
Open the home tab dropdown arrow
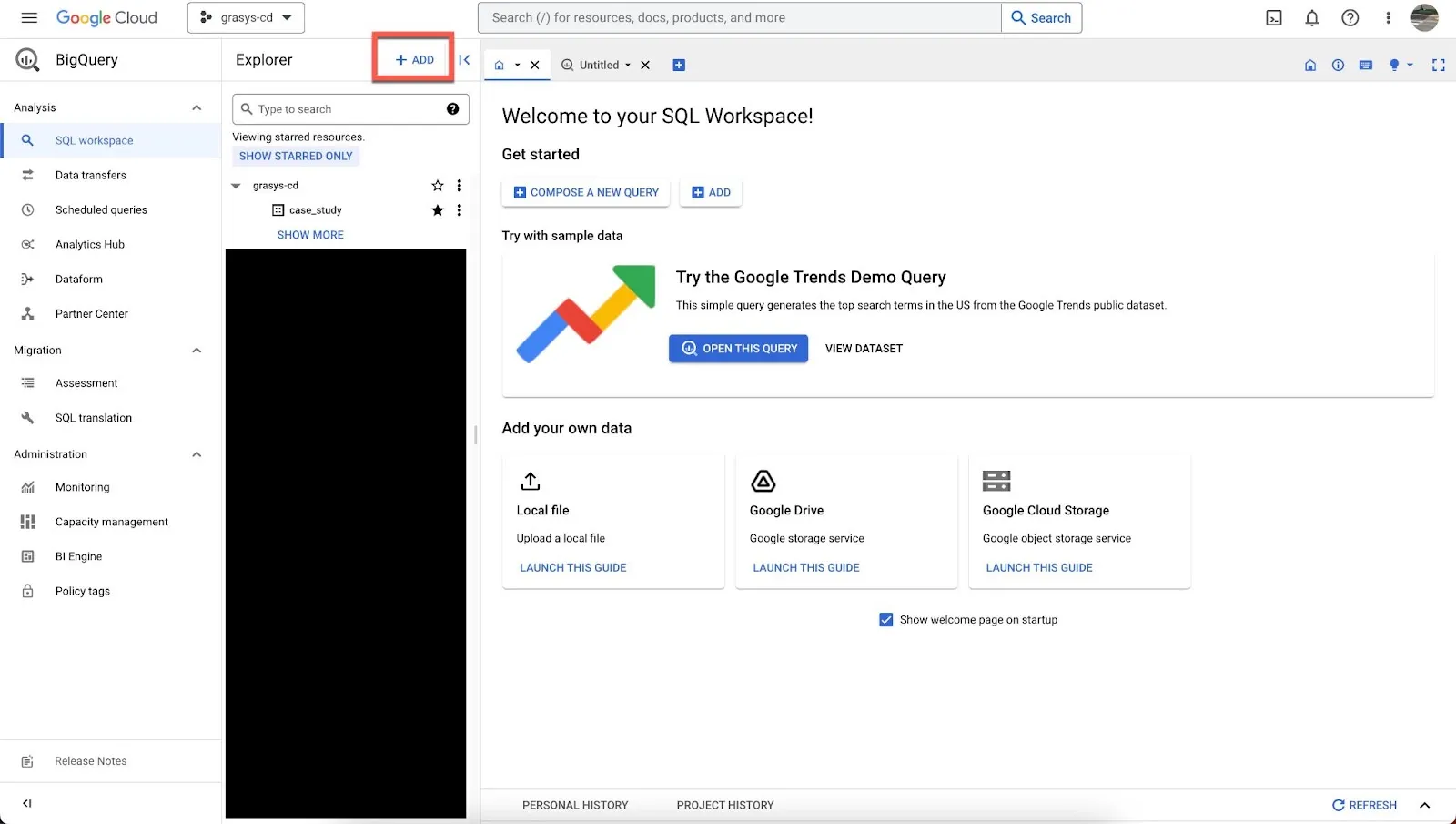[518, 66]
